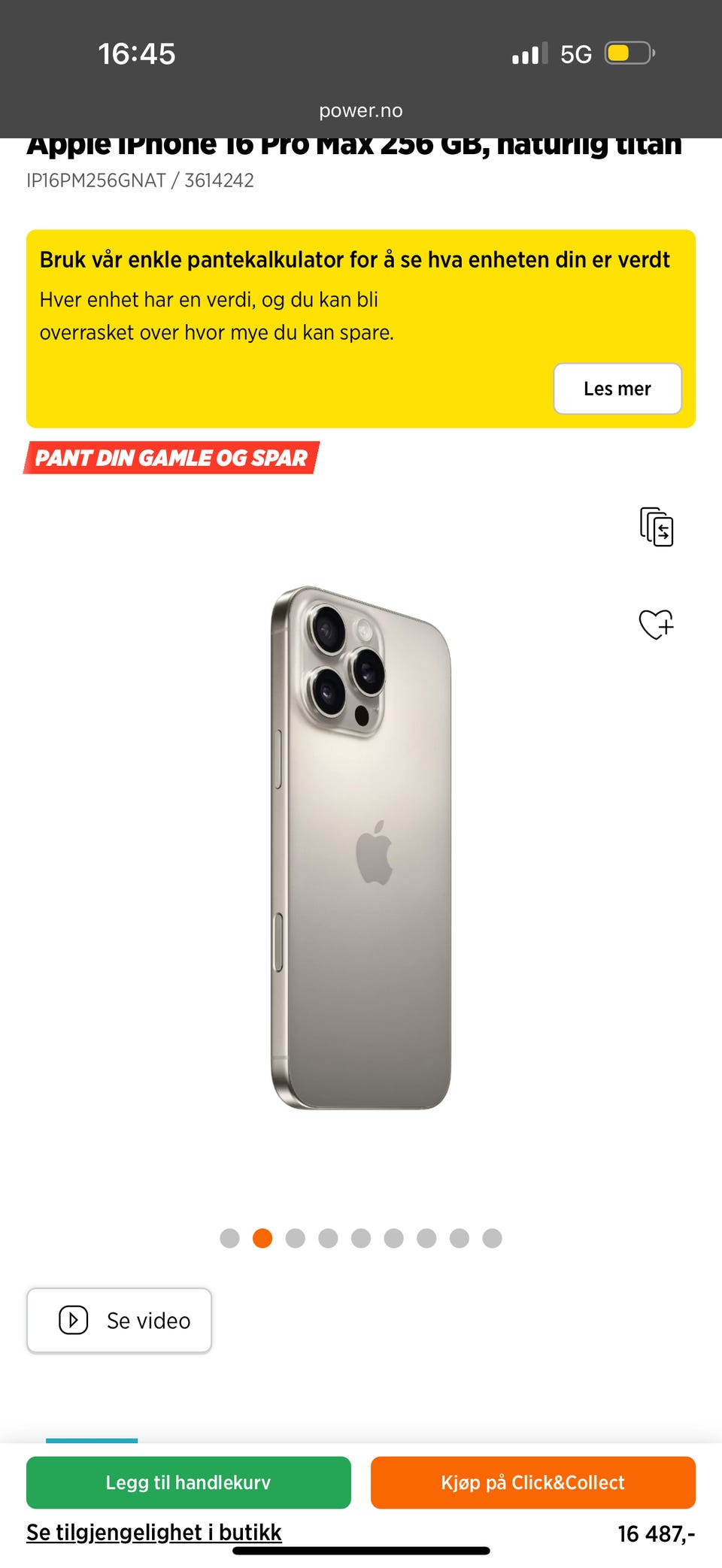
Task: Select the seventh image carousel dot
Action: pyautogui.click(x=426, y=1238)
